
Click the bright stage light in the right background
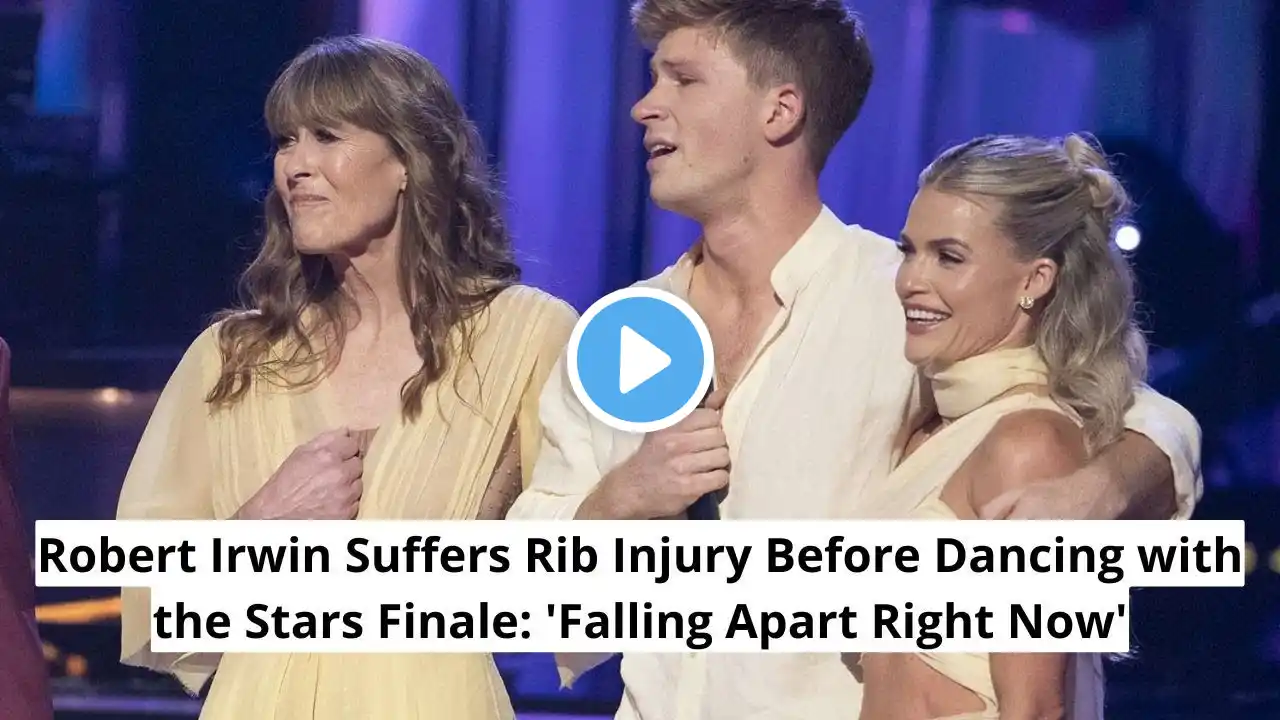coord(1127,238)
